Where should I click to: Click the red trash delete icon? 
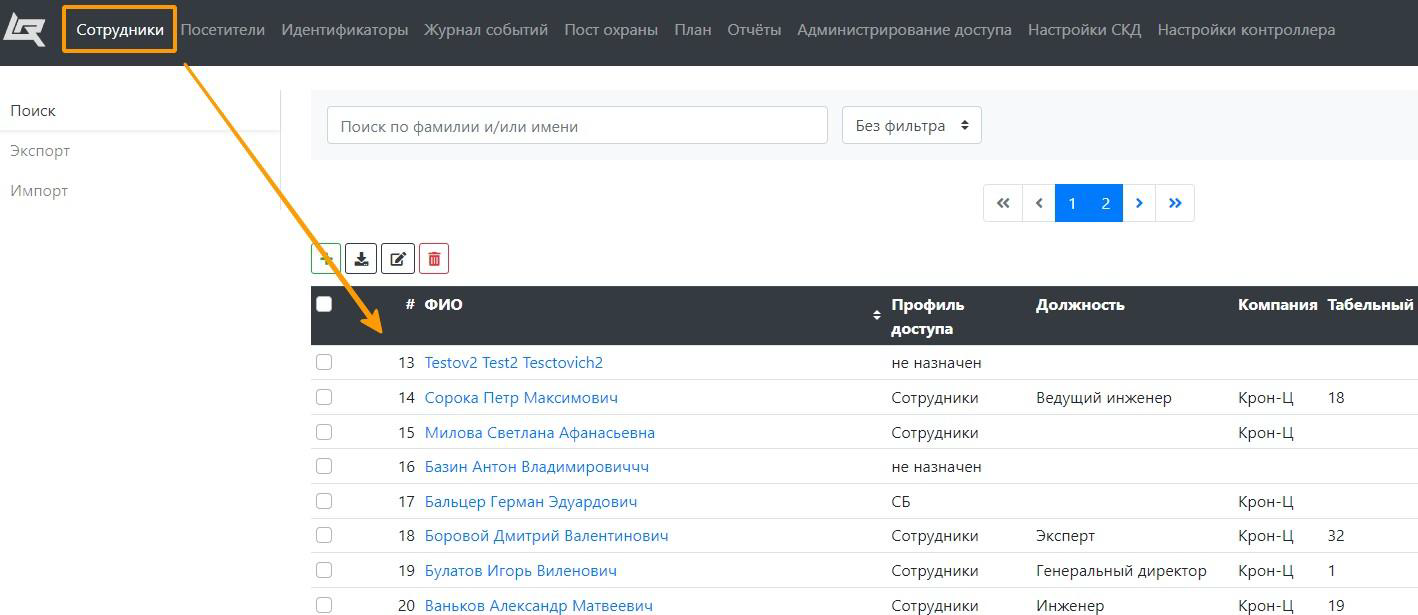point(434,259)
